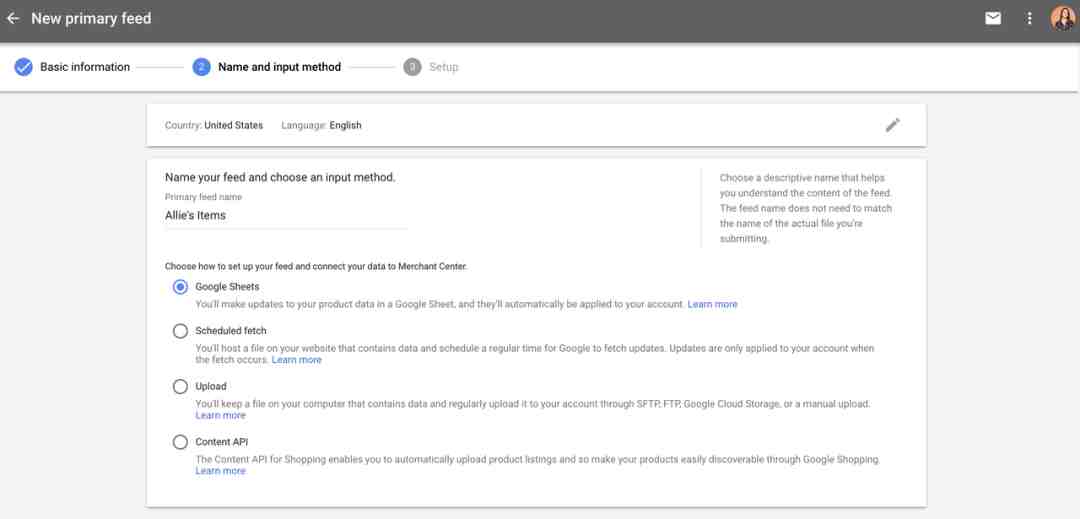Open Learn more link under Content API

tap(220, 471)
